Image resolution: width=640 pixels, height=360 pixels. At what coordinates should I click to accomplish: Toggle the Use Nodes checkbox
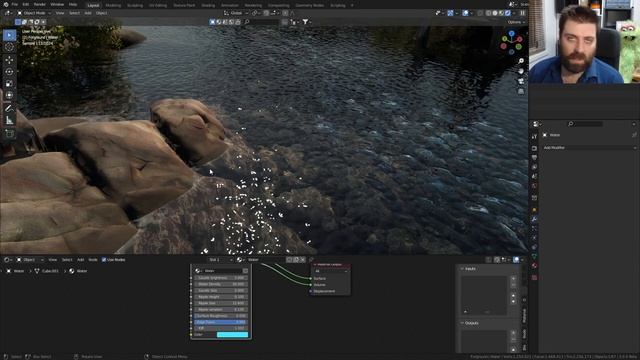[x=104, y=260]
